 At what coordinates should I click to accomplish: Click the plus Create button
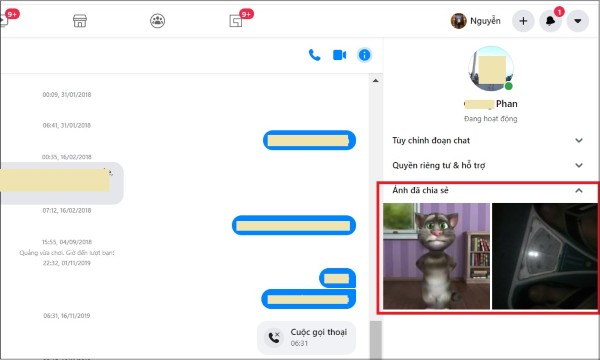523,21
